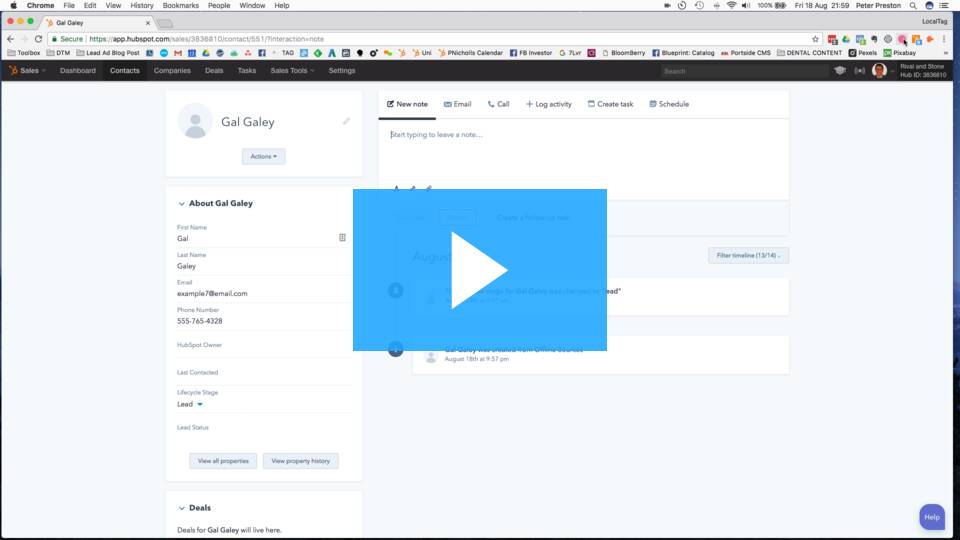960x540 pixels.
Task: Play the video overlay
Action: pyautogui.click(x=479, y=270)
